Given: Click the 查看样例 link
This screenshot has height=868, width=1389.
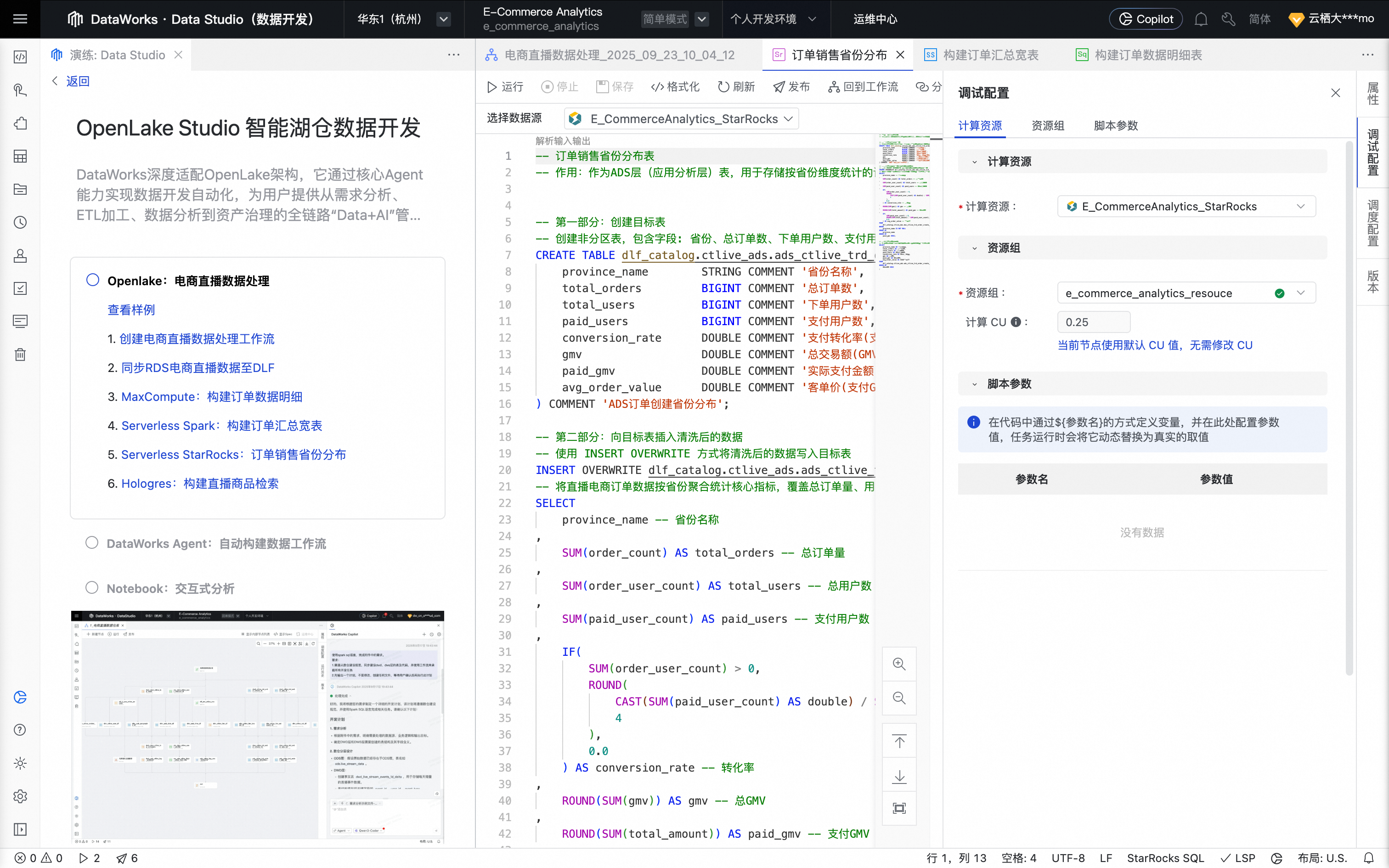Looking at the screenshot, I should pyautogui.click(x=131, y=310).
